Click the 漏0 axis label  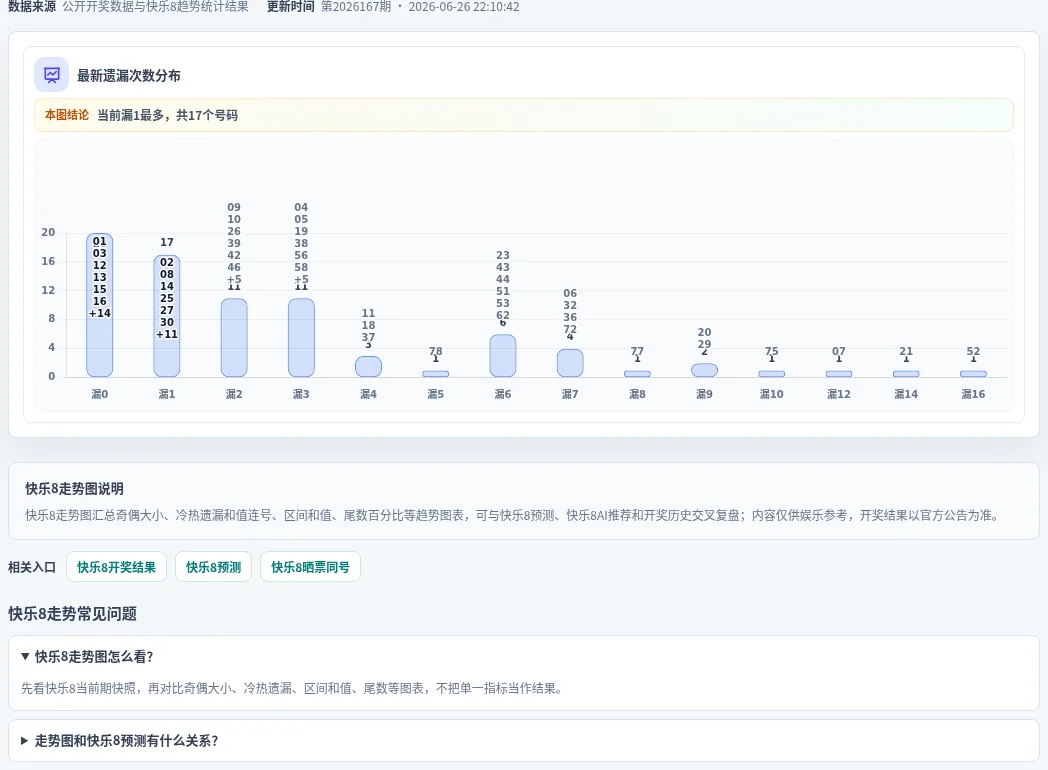point(100,394)
